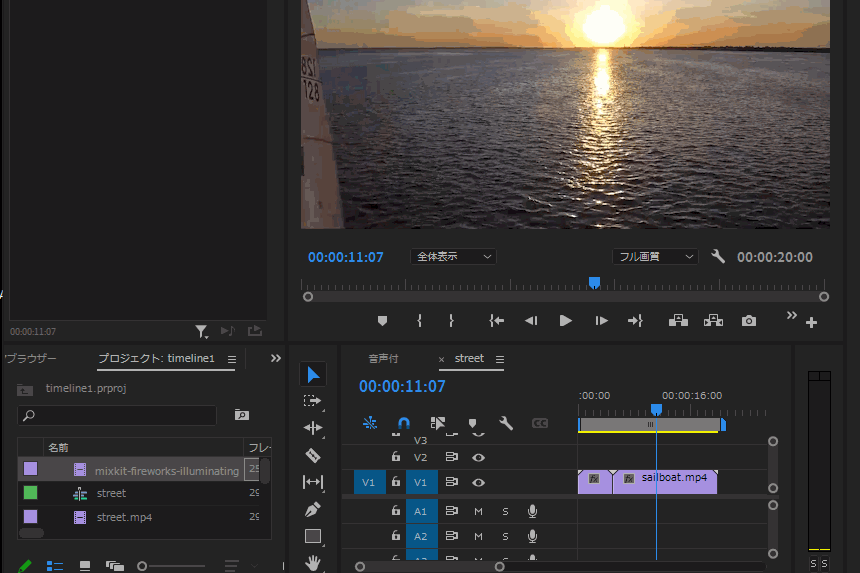This screenshot has height=573, width=860.
Task: Go to Out point button
Action: (x=635, y=321)
